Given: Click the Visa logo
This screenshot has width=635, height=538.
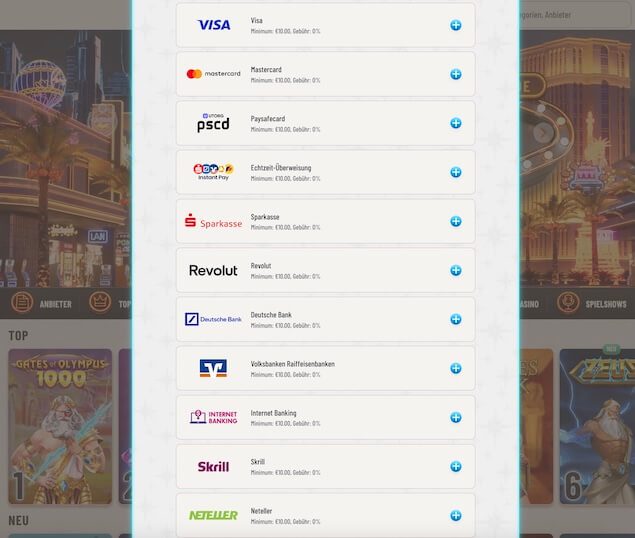Looking at the screenshot, I should click(213, 25).
